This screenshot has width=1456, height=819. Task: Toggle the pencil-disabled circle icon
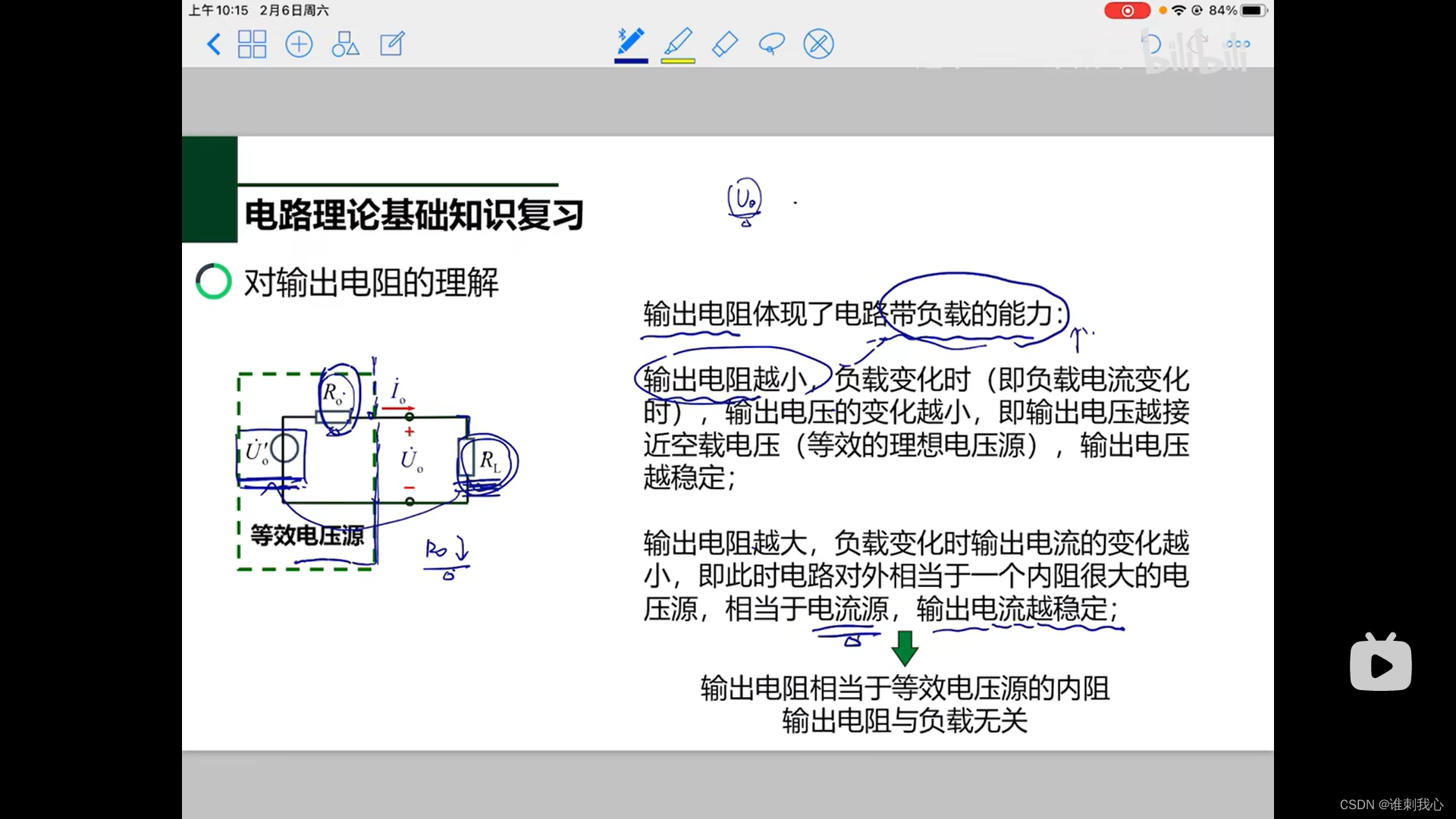tap(818, 44)
